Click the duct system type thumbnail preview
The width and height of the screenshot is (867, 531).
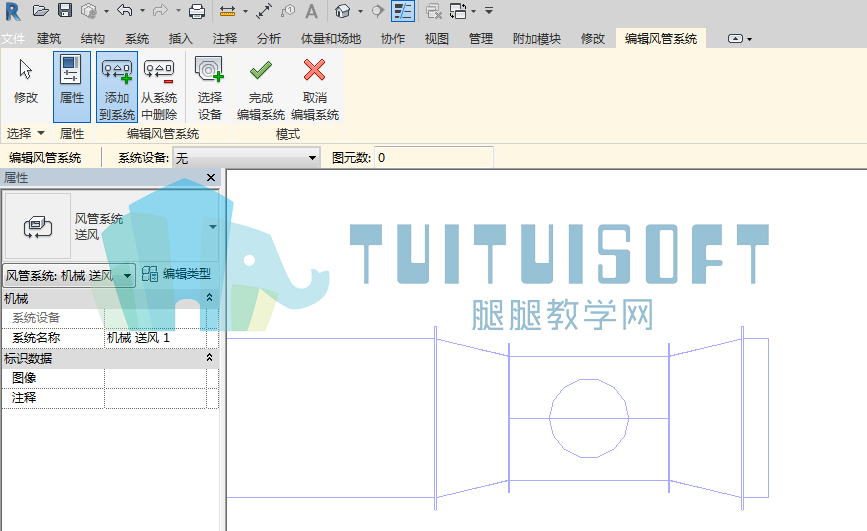(38, 226)
